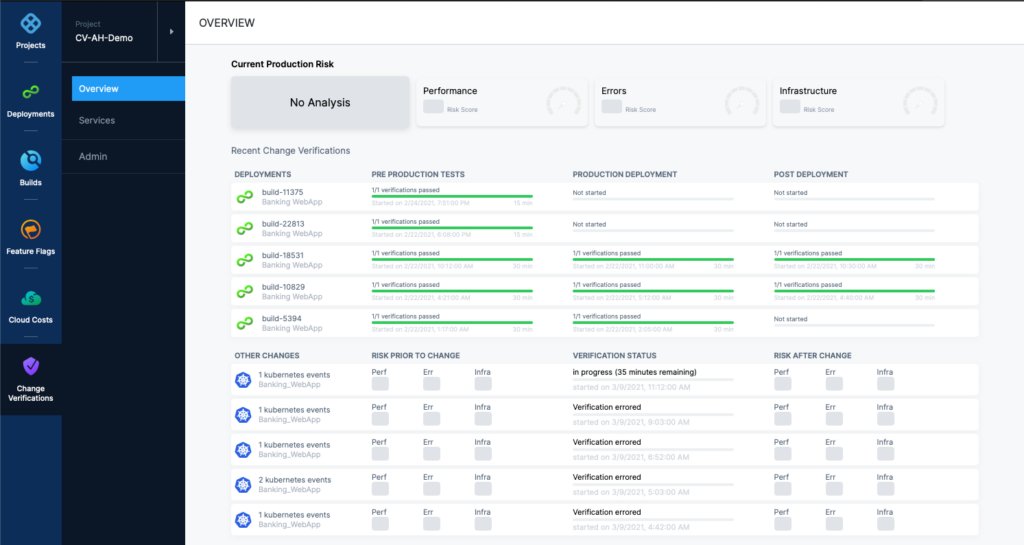Open the Performance risk score card
The width and height of the screenshot is (1024, 545).
(x=502, y=102)
